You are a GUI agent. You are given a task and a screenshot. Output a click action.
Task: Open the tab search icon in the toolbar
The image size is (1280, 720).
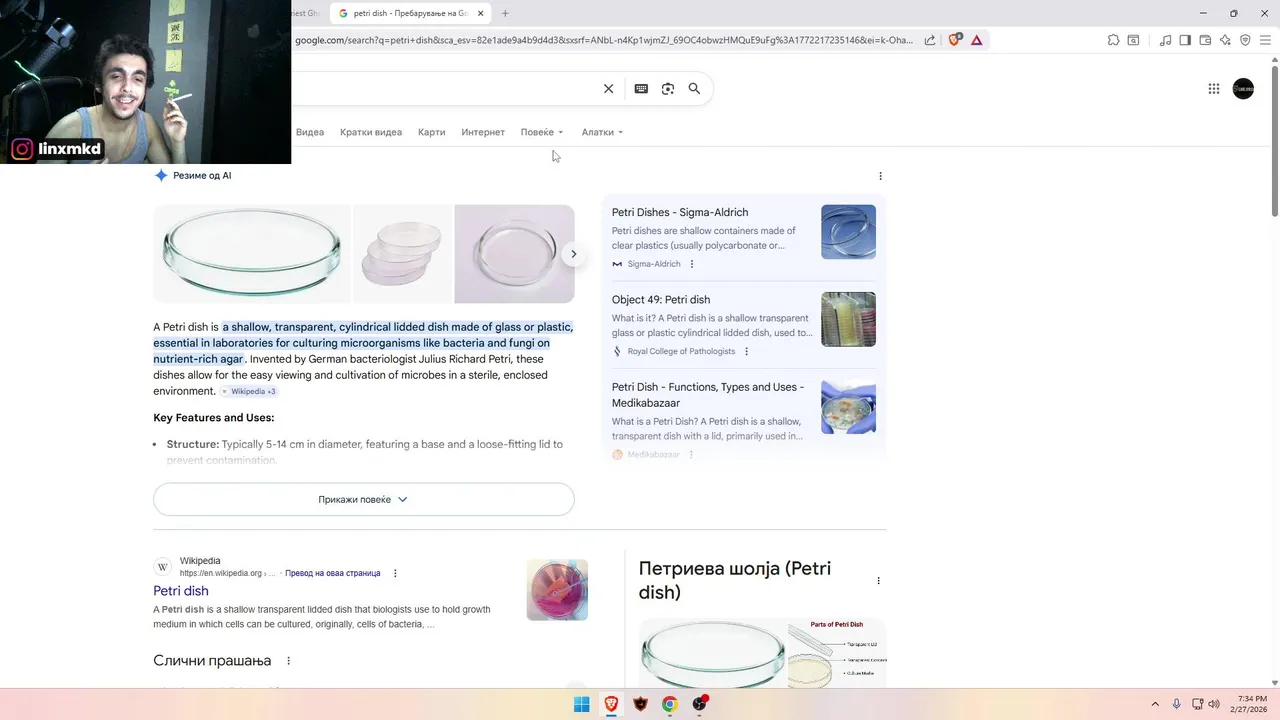pos(1133,40)
